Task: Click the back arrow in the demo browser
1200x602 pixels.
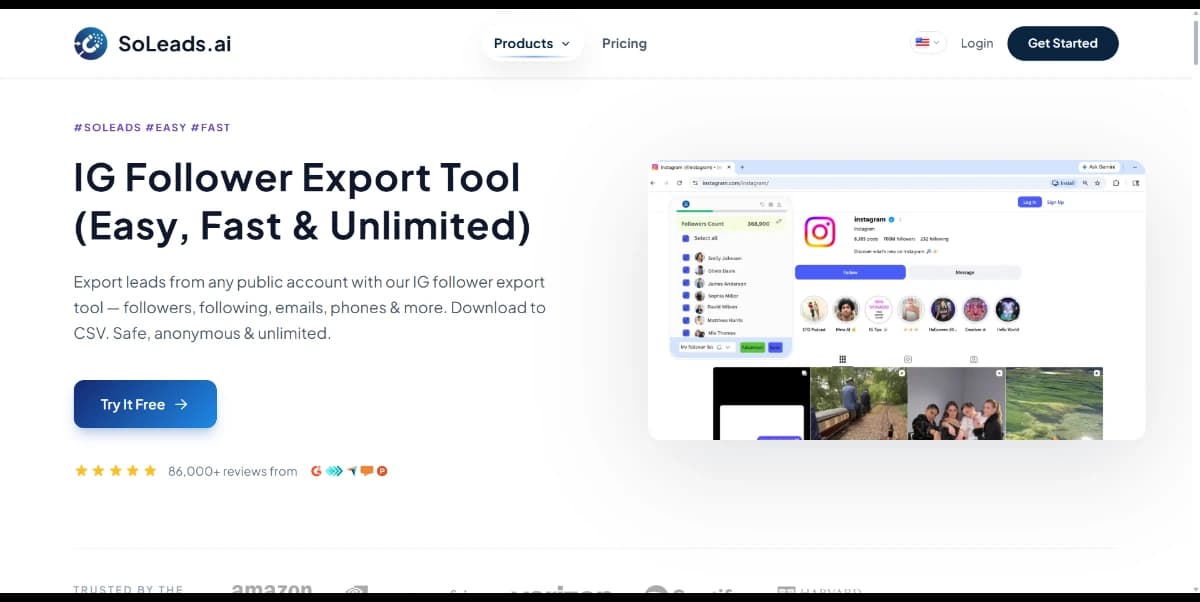Action: 653,183
